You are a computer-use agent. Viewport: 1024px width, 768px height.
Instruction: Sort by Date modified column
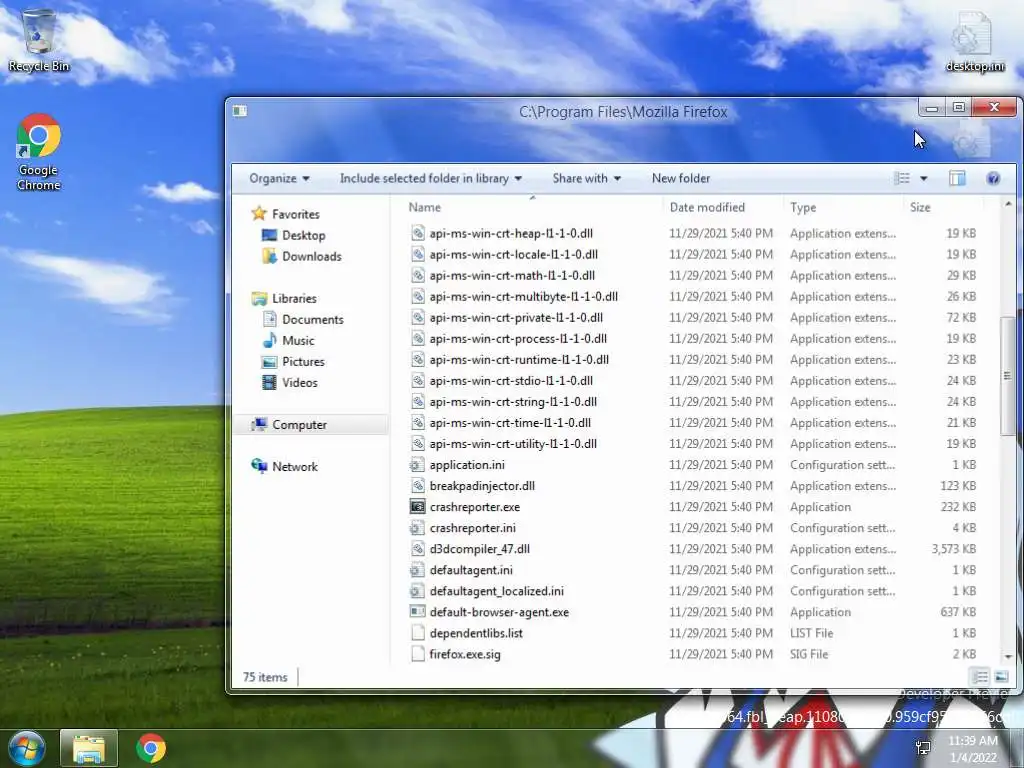707,207
